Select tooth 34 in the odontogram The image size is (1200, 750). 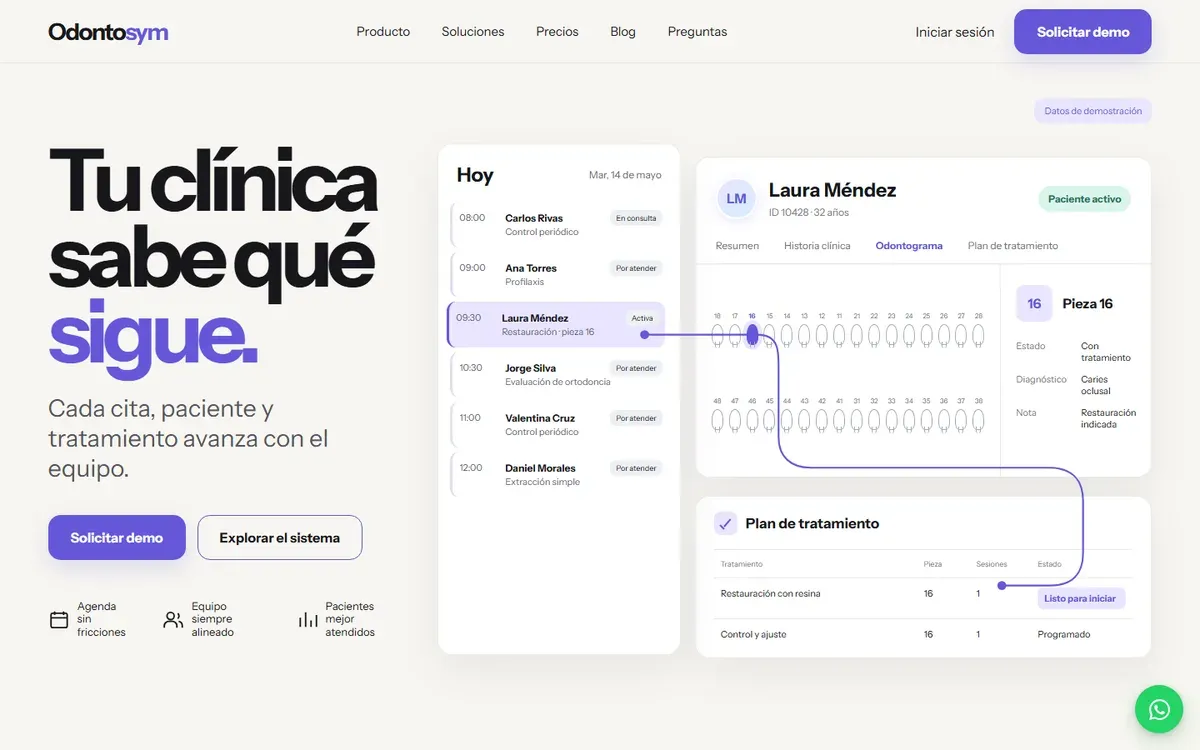909,420
